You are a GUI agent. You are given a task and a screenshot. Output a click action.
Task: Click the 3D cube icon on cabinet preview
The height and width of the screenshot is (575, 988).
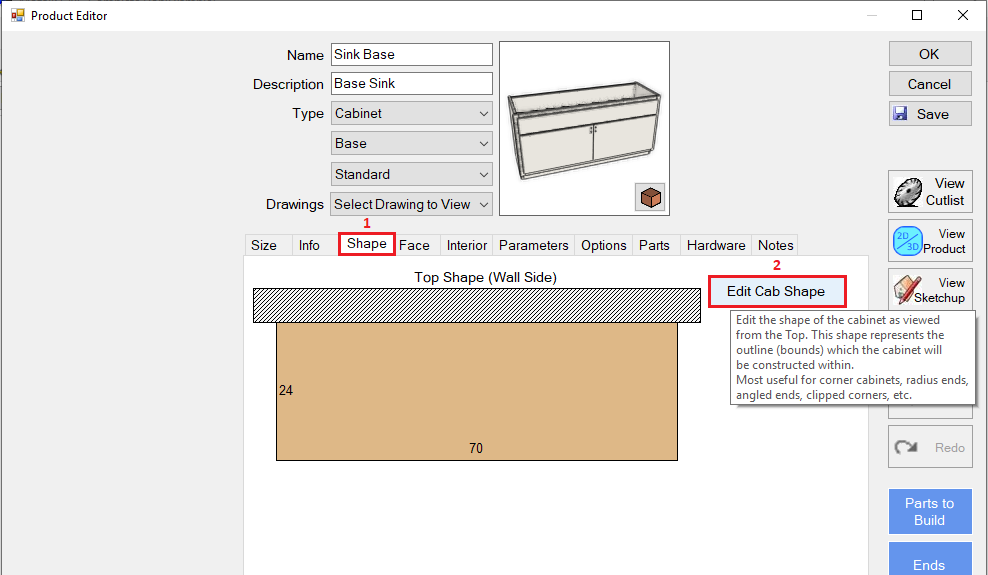click(x=651, y=198)
